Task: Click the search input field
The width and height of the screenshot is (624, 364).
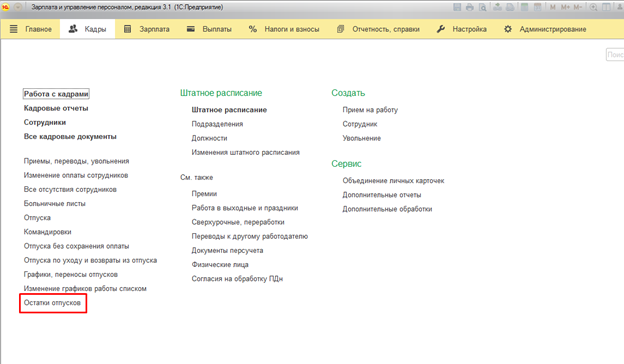Action: [615, 55]
